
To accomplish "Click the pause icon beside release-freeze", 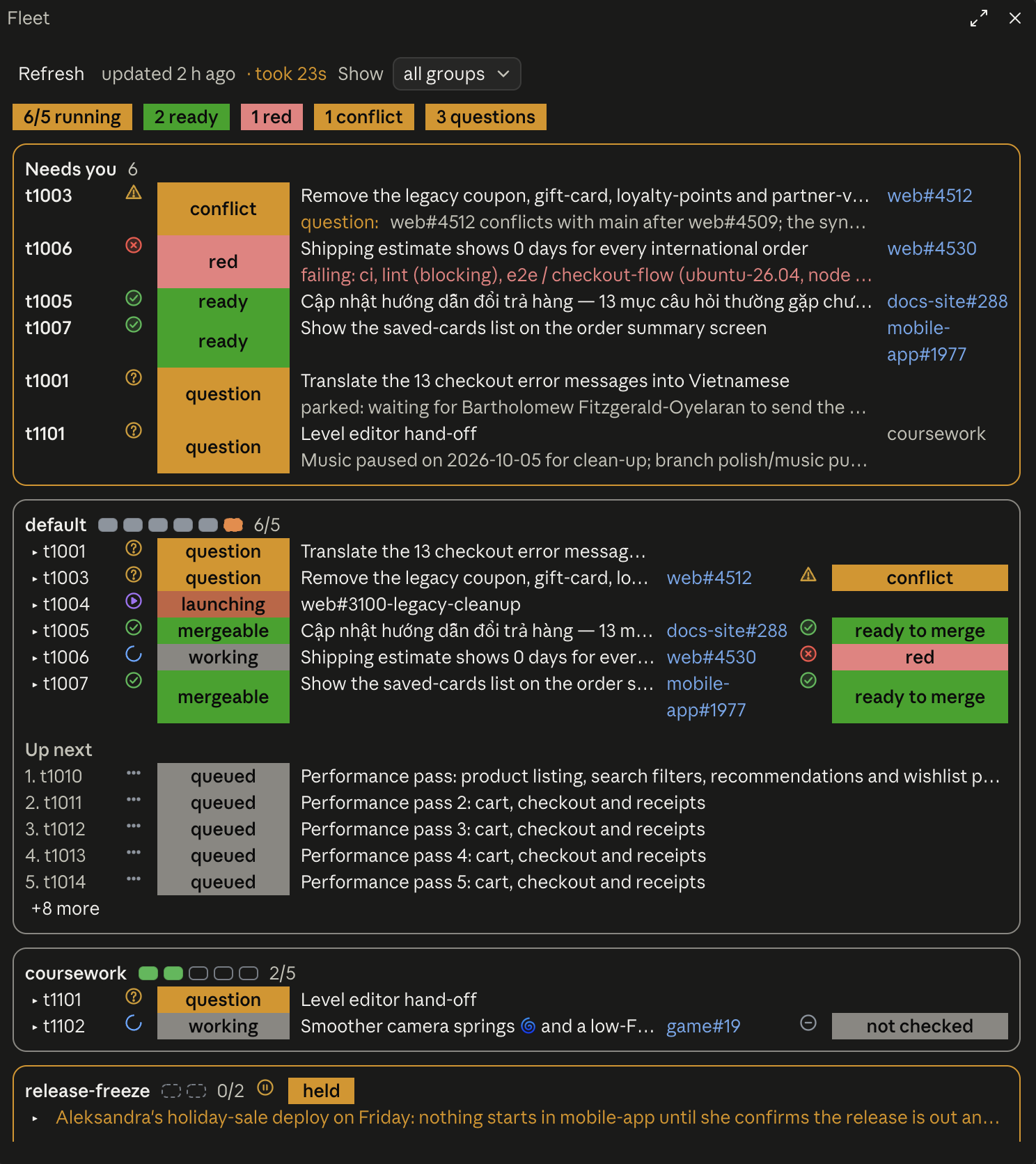I will point(265,1087).
